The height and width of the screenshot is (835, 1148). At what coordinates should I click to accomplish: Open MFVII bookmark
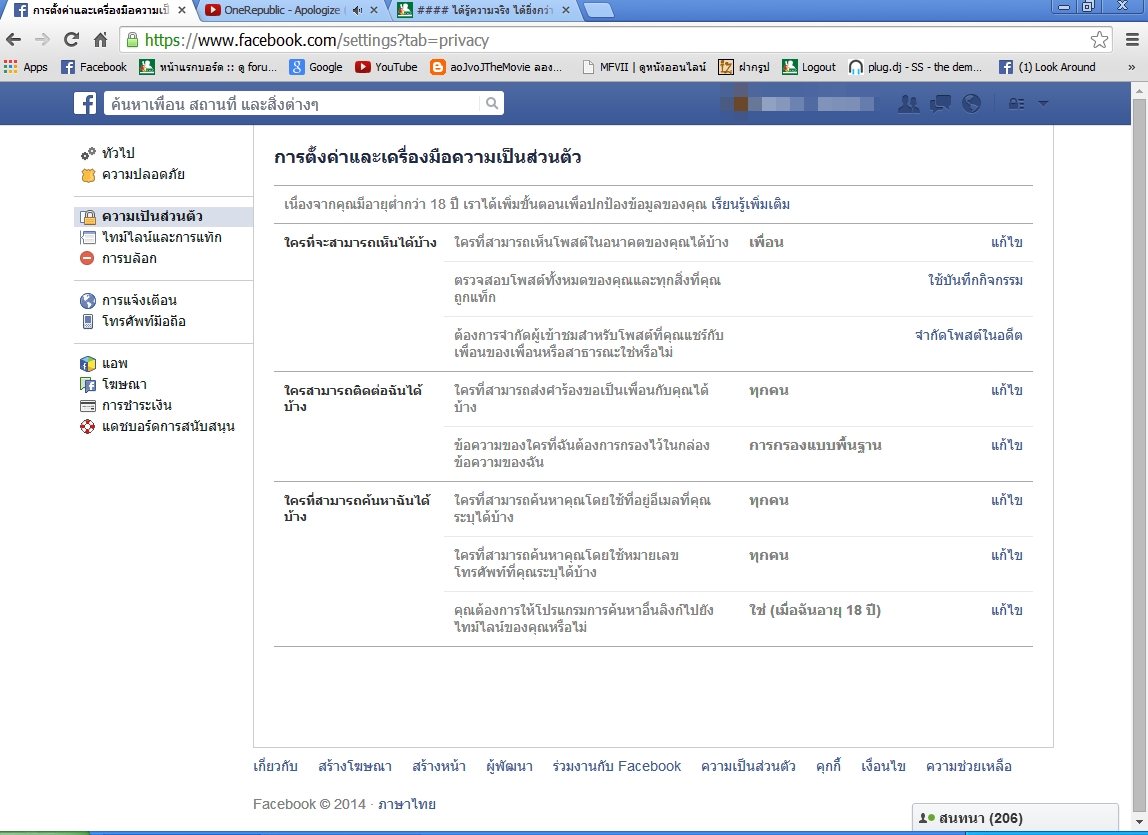[x=644, y=67]
